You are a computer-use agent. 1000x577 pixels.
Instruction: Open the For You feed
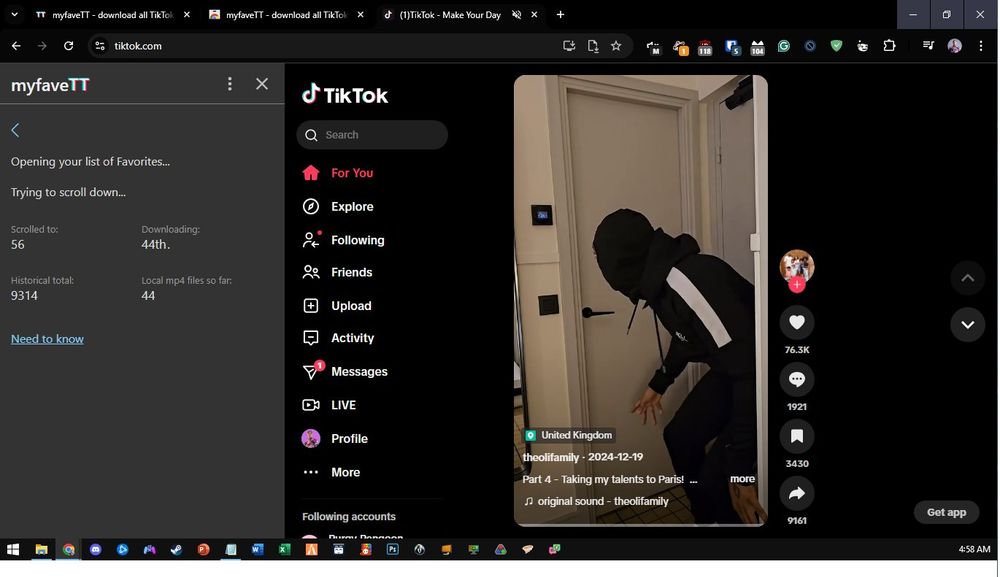[338, 173]
